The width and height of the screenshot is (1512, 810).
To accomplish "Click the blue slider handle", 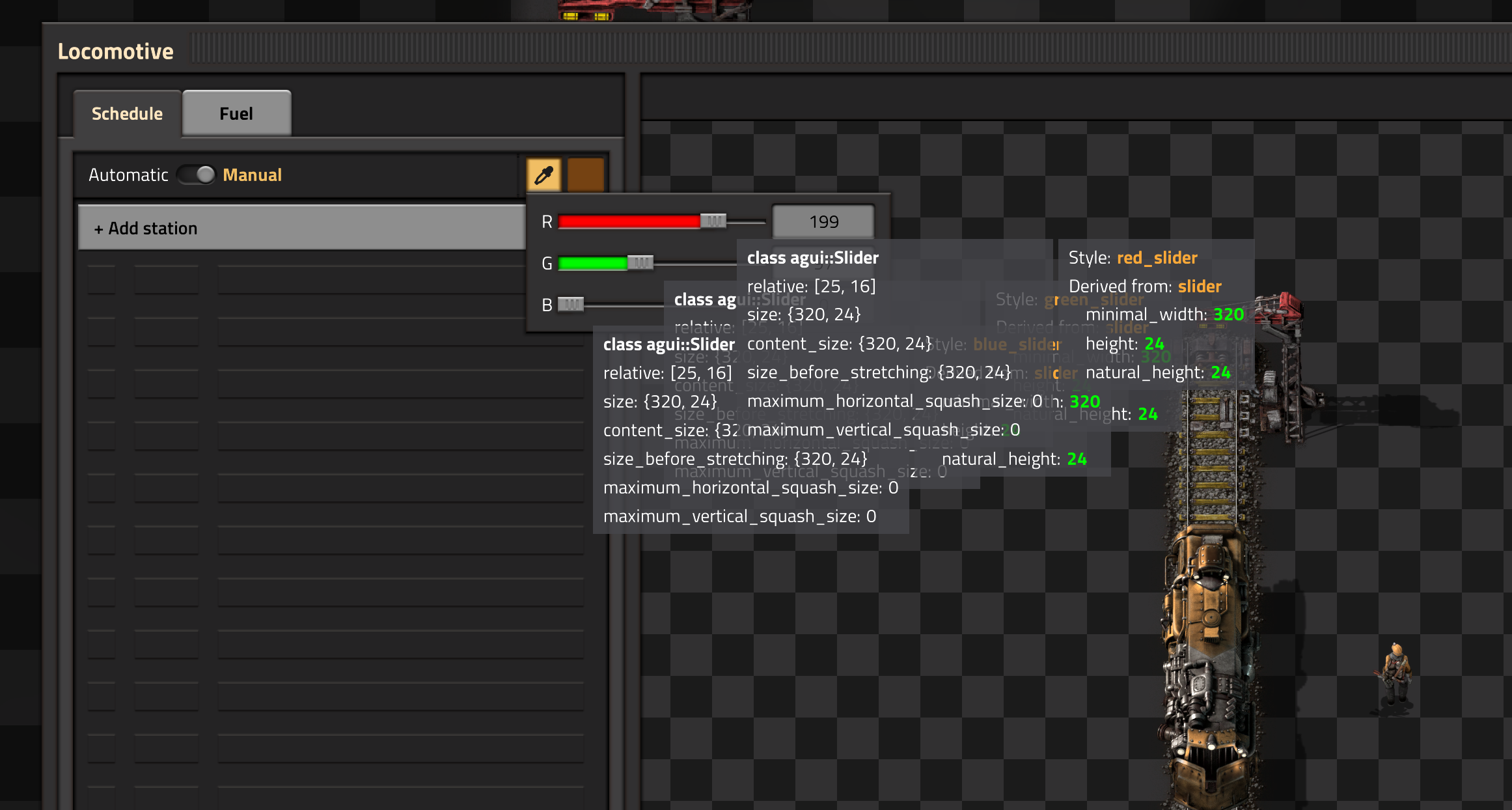I will click(x=571, y=305).
